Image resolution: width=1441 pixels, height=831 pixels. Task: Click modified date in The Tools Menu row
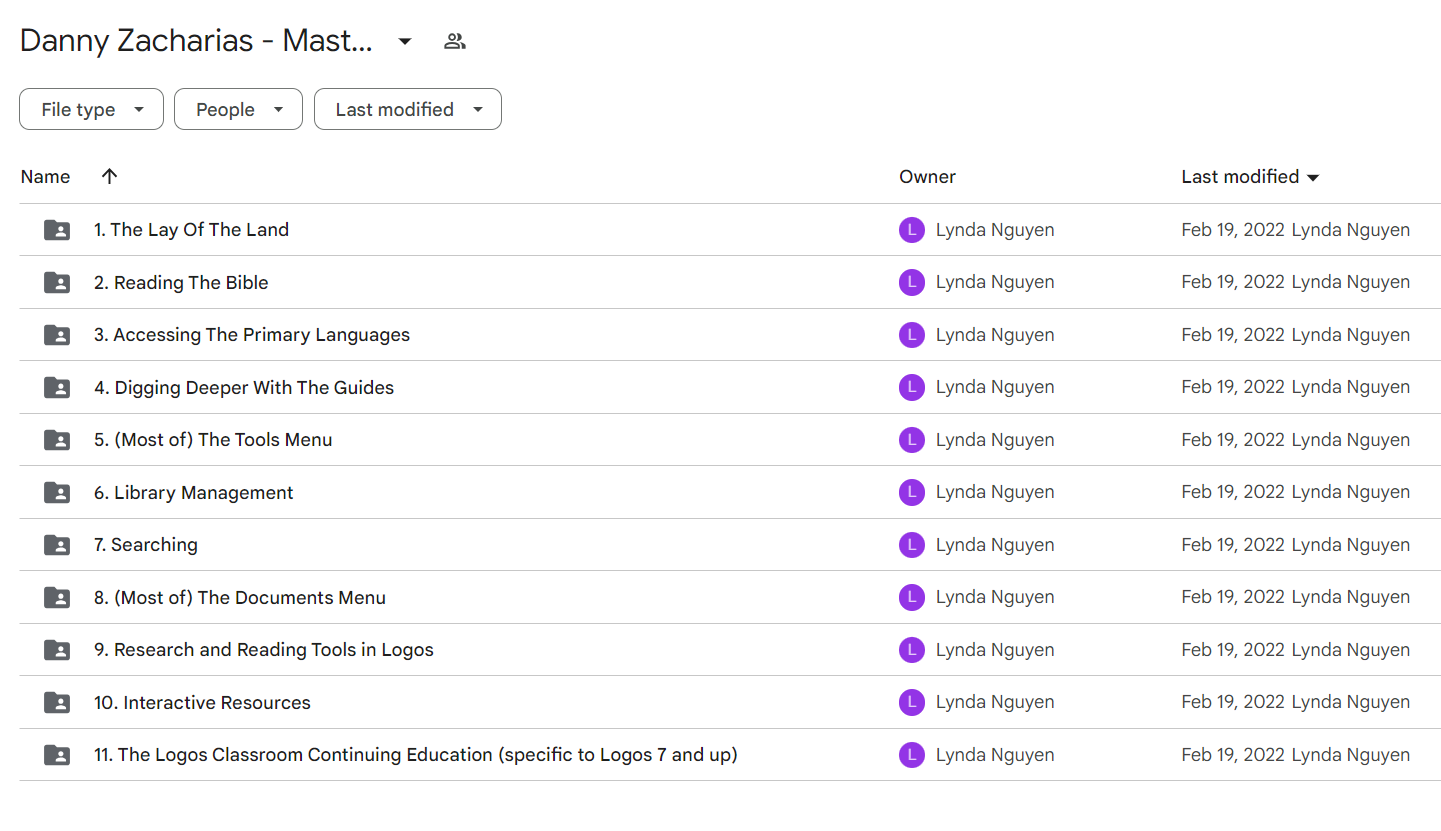(1233, 440)
